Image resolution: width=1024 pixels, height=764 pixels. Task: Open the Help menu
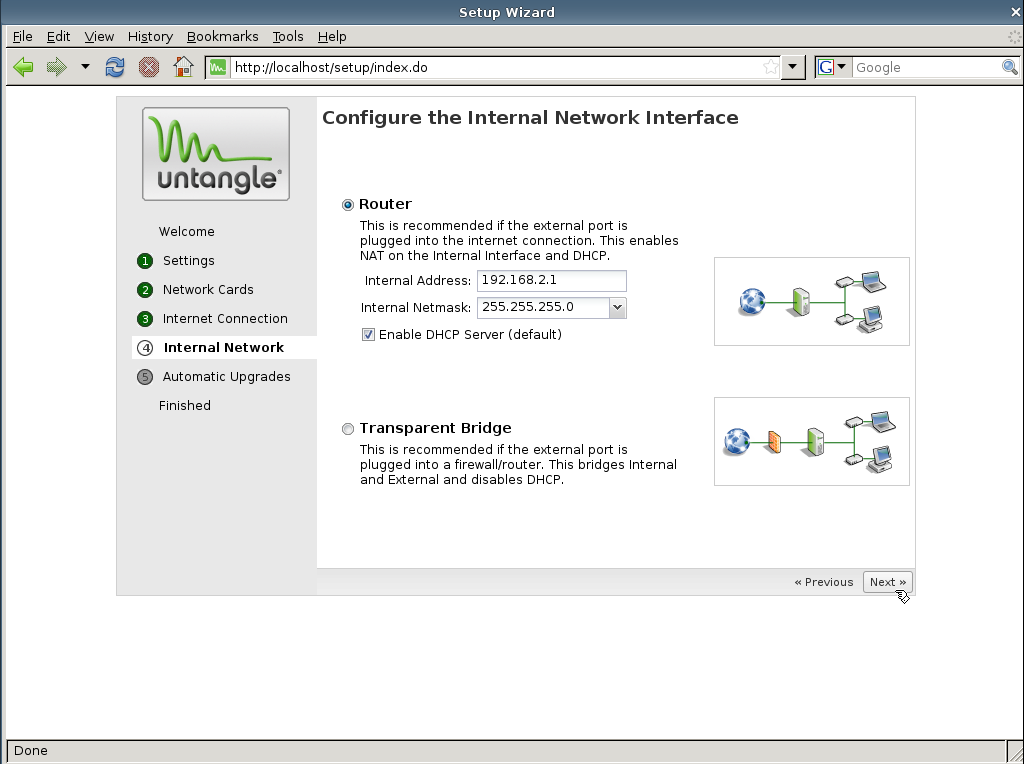point(332,37)
